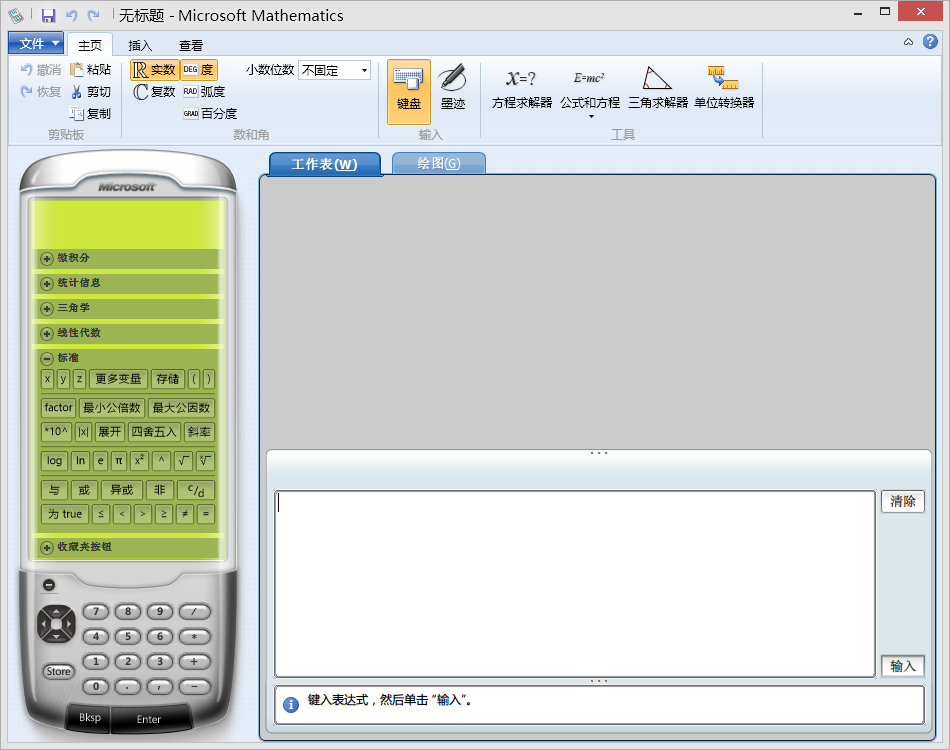Screen dimensions: 950x750
Task: Click the Expand (展开) button
Action: point(110,432)
